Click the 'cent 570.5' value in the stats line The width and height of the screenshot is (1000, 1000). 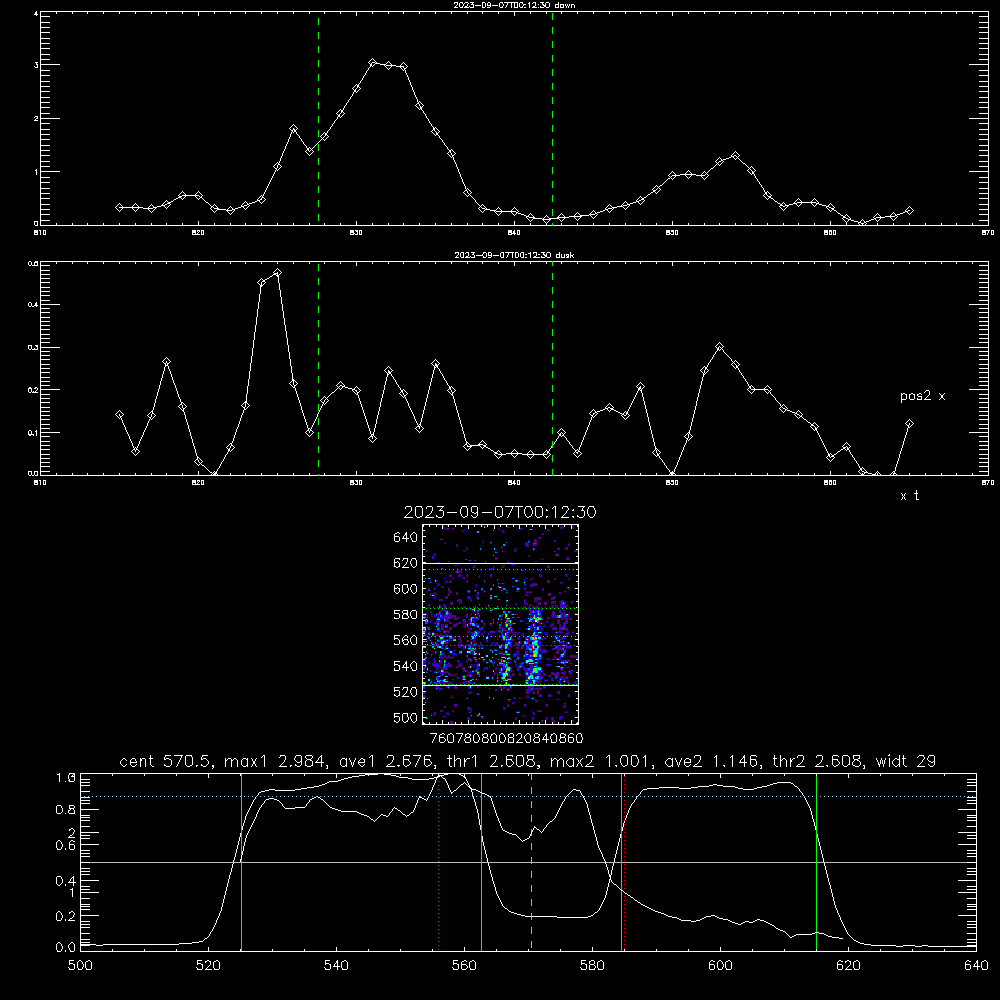[x=166, y=761]
